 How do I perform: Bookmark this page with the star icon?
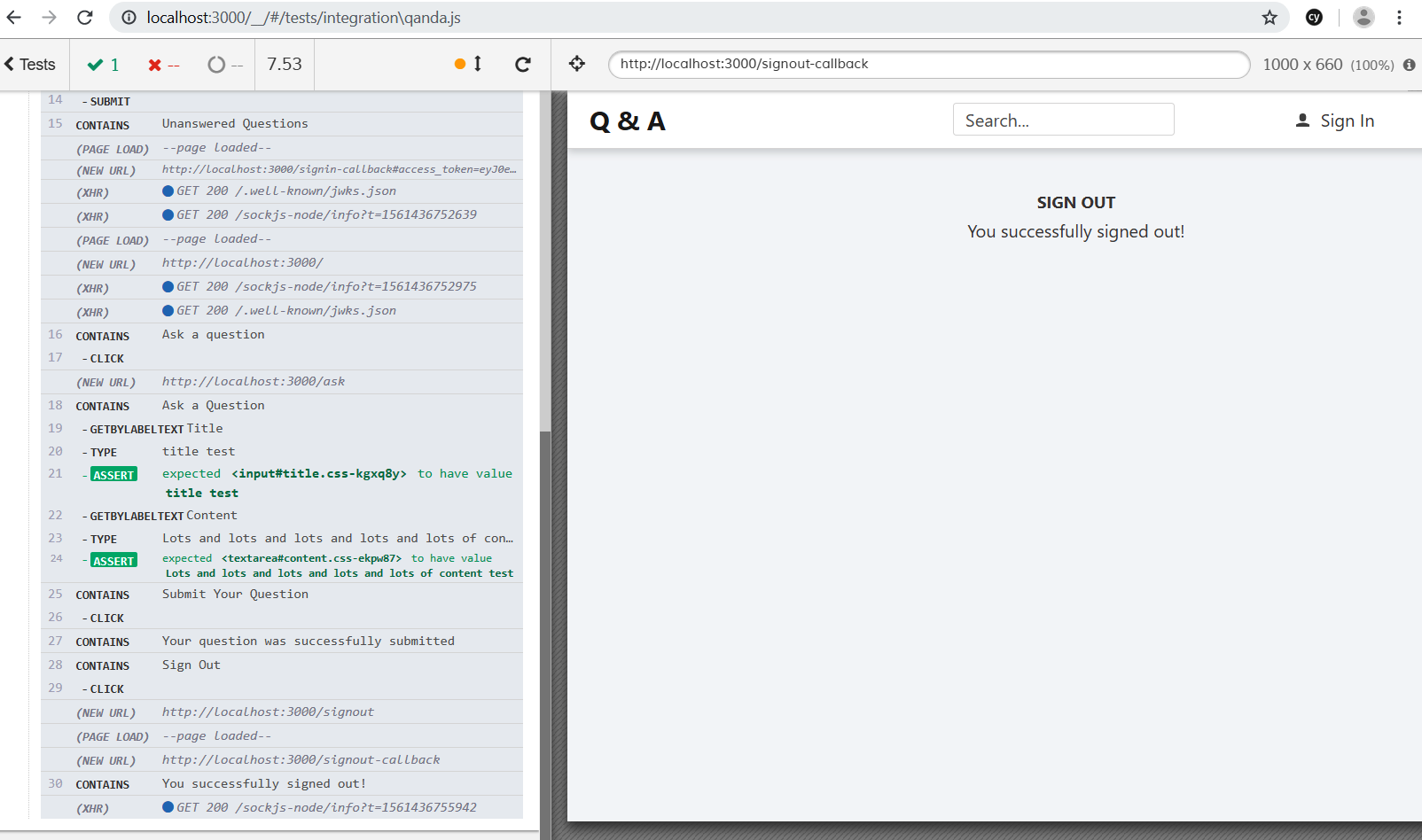1270,18
